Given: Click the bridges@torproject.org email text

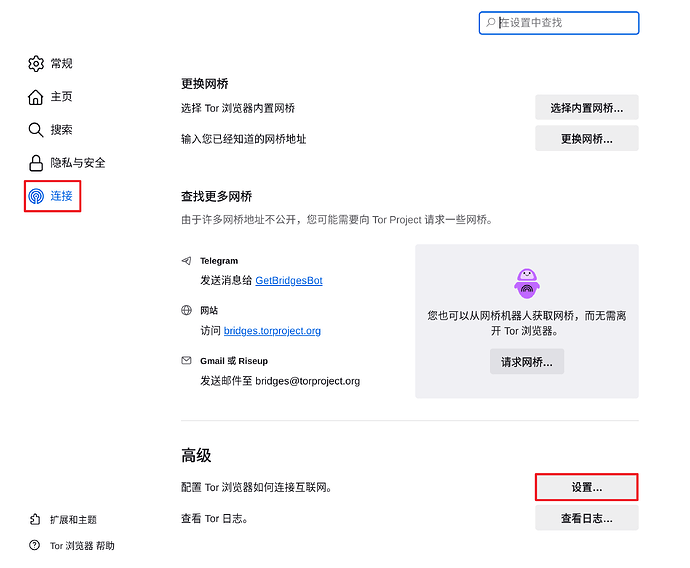Looking at the screenshot, I should click(x=308, y=381).
